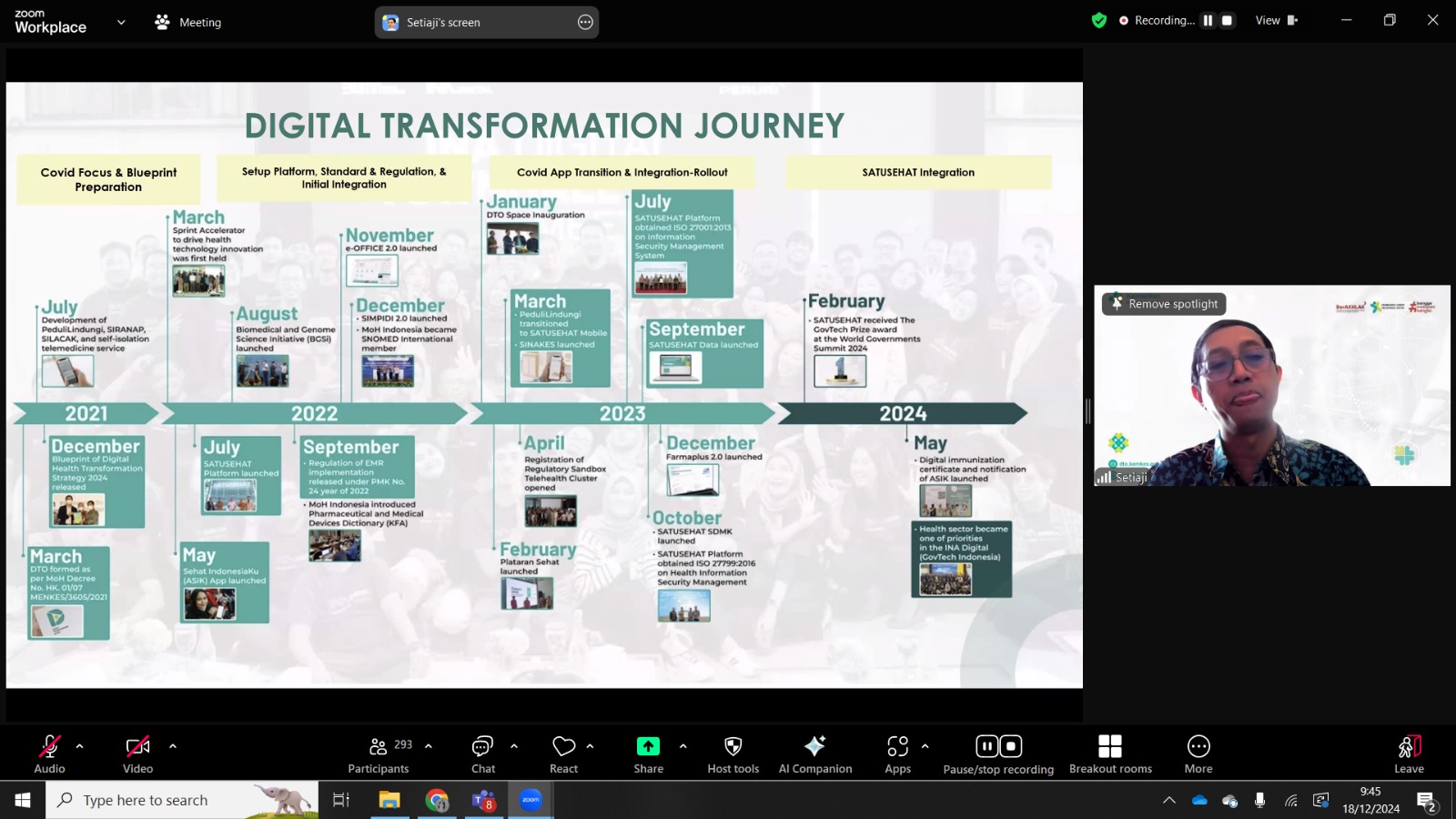Click the divider handle beside shared screen
1456x819 pixels.
[x=1087, y=411]
